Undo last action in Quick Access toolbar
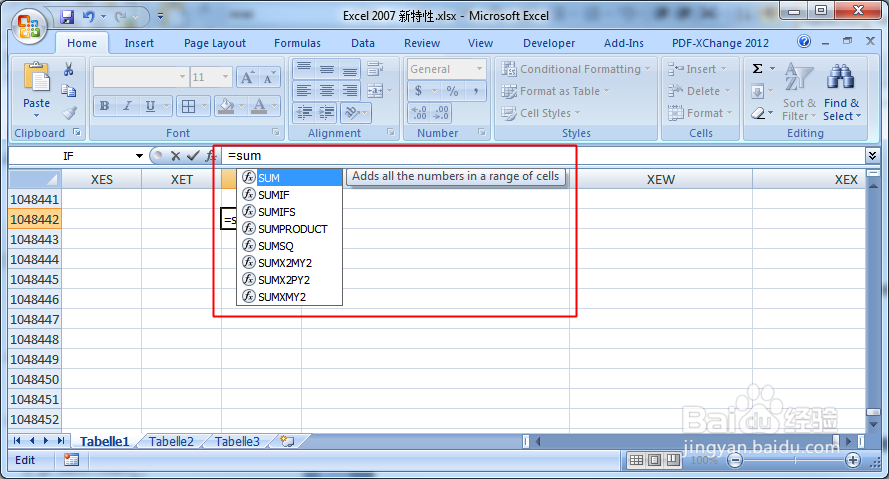The image size is (889, 479). (x=88, y=17)
